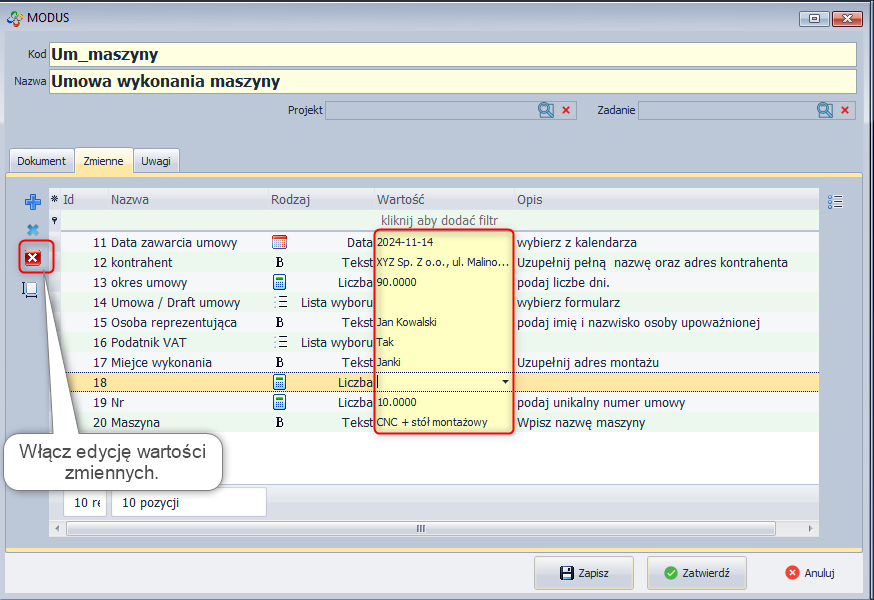The width and height of the screenshot is (874, 600).
Task: Switch to the Uwagi tab
Action: pos(156,161)
